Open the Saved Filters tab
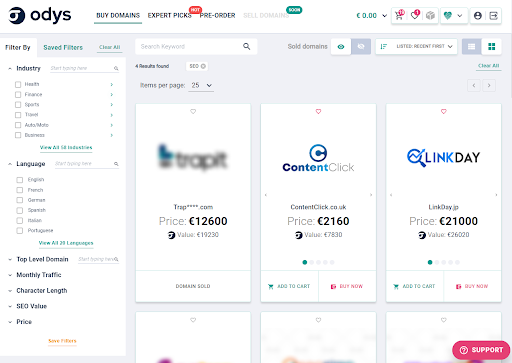Viewport: 512px width, 363px height. (63, 47)
